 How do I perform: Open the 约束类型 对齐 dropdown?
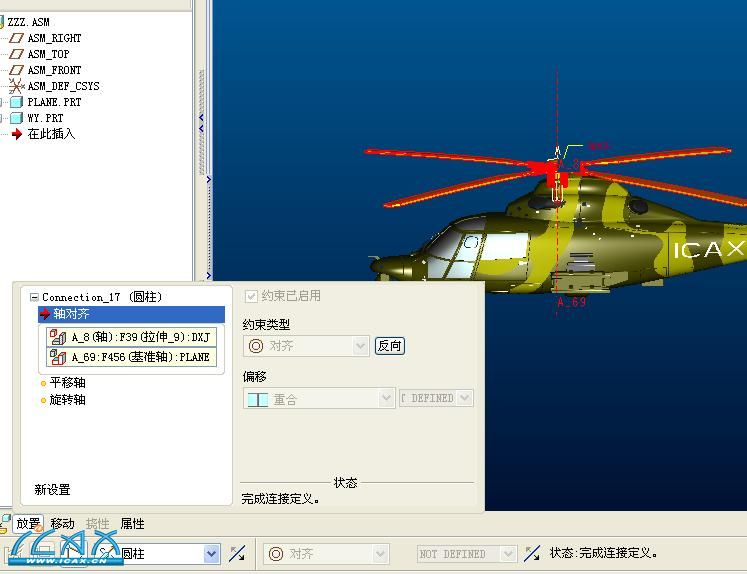click(361, 346)
